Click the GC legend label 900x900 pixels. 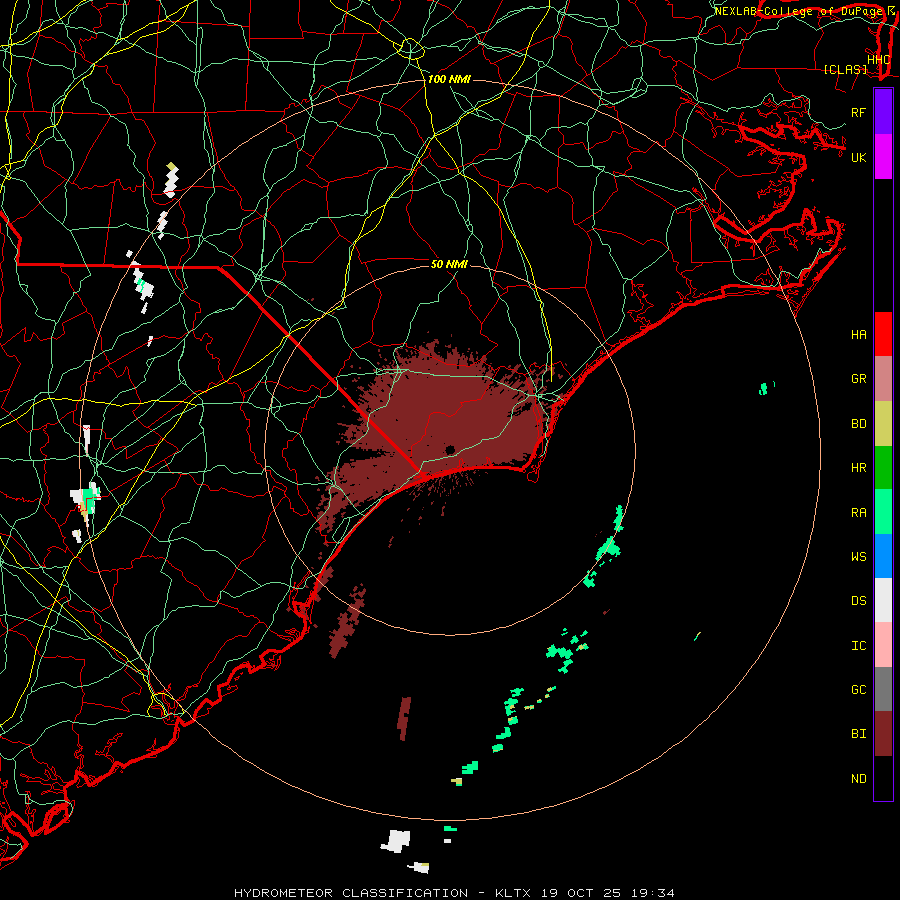(858, 690)
